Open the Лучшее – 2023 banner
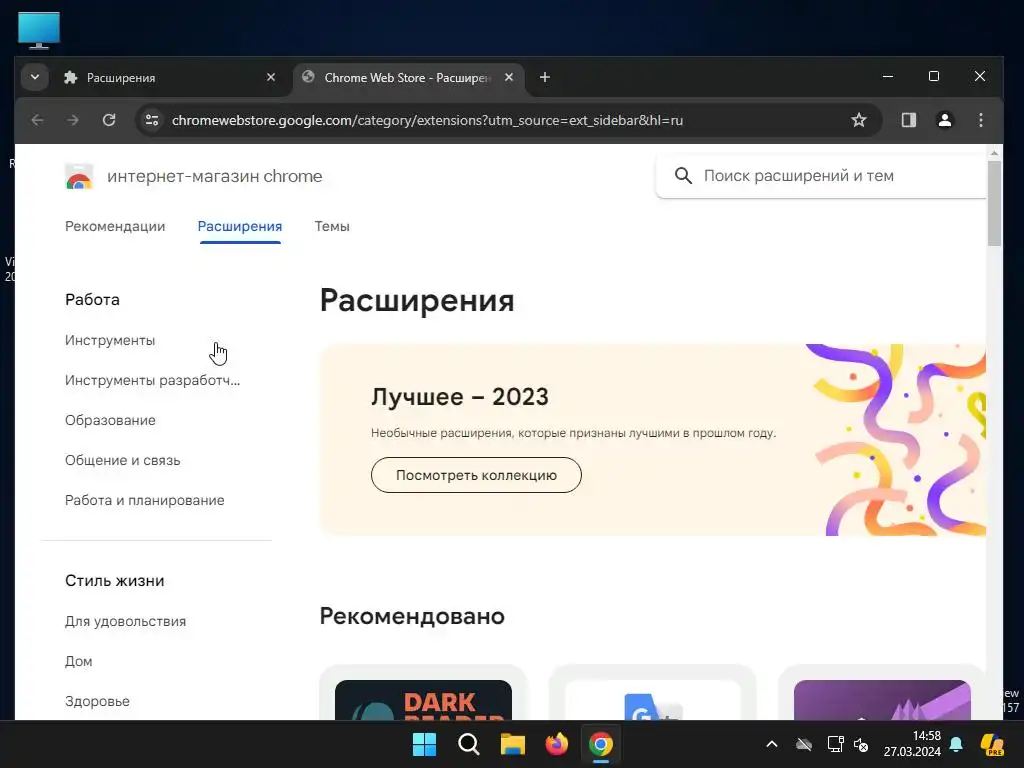The height and width of the screenshot is (768, 1024). [x=652, y=440]
